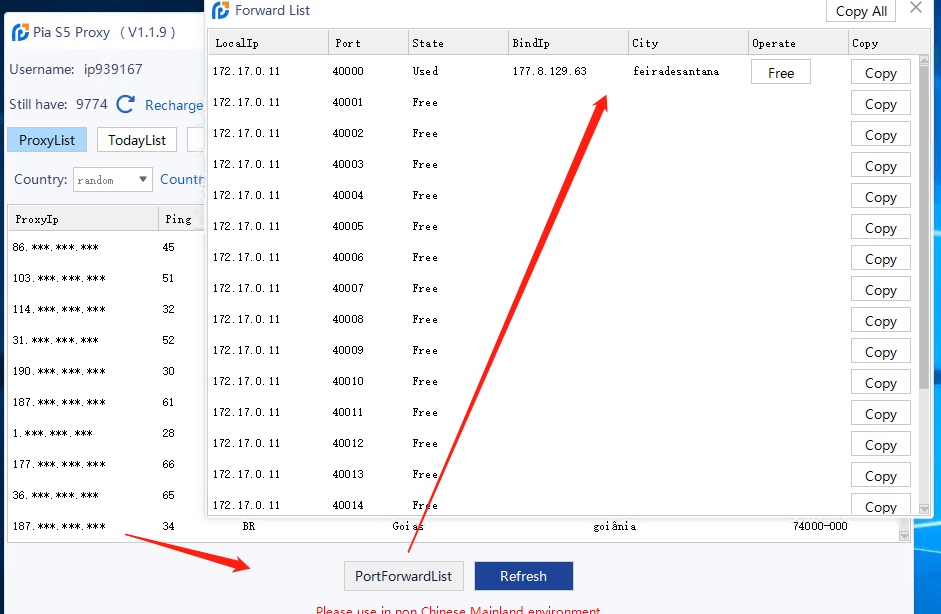Click Free in the Operate column
Image resolution: width=941 pixels, height=614 pixels.
click(x=780, y=71)
